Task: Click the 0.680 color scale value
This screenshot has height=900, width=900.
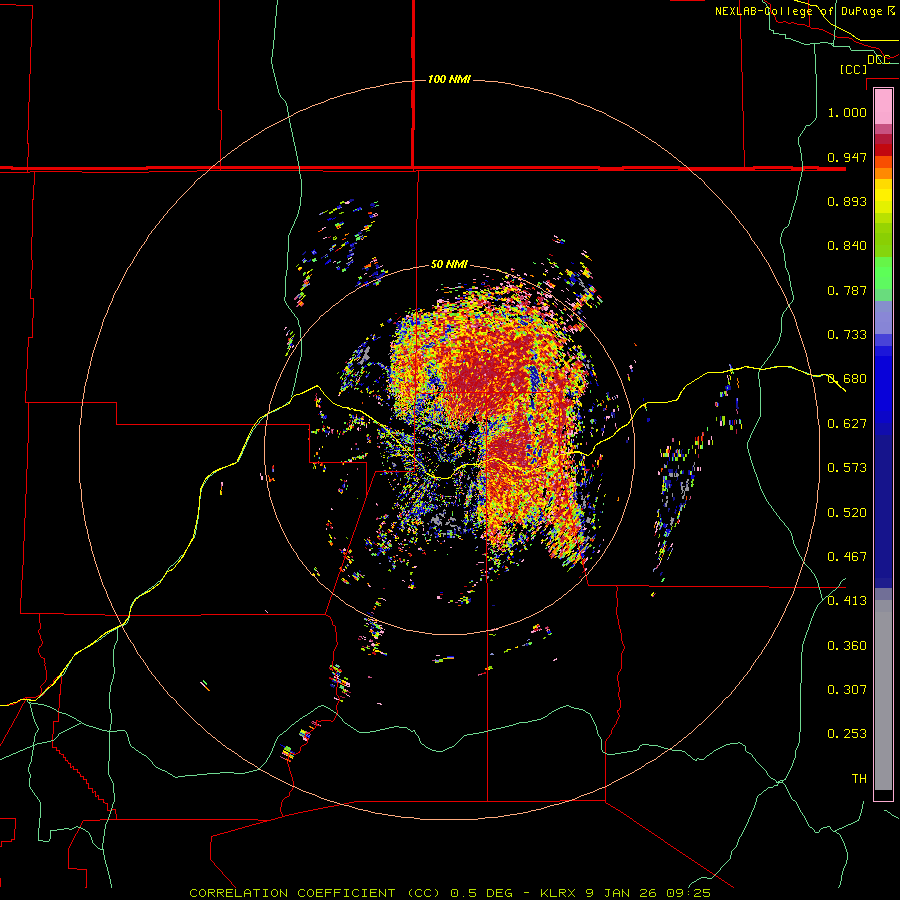Action: 847,379
